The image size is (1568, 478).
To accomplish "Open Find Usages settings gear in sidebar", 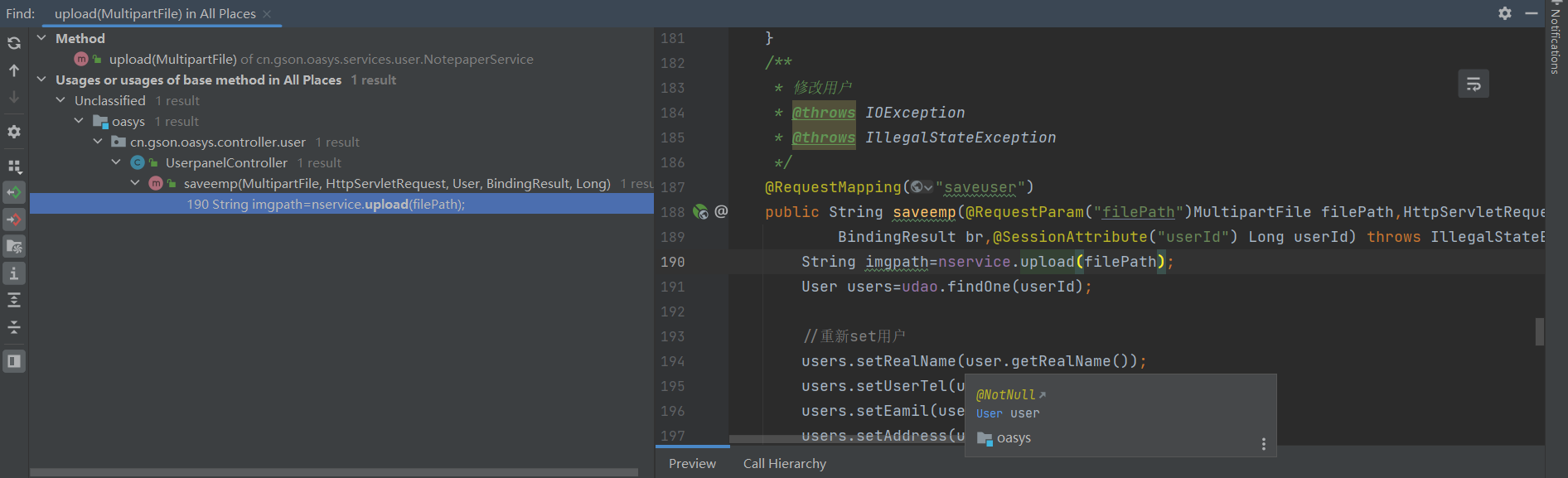I will click(x=14, y=132).
